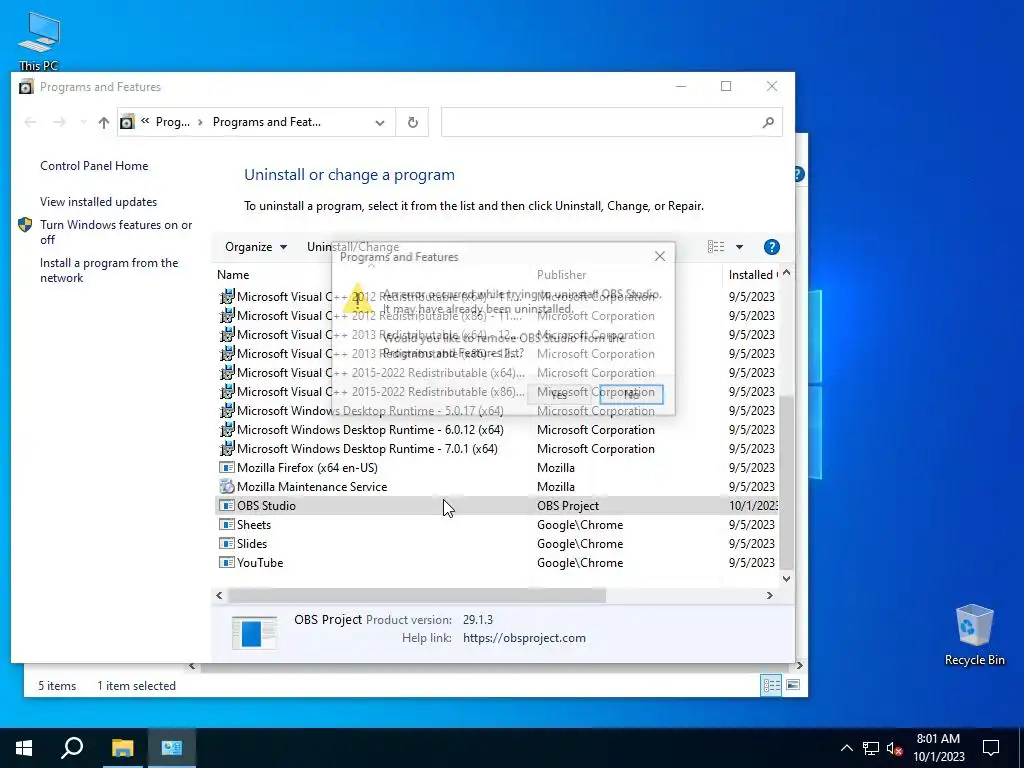Click Programs and Features title bar icon

point(26,87)
